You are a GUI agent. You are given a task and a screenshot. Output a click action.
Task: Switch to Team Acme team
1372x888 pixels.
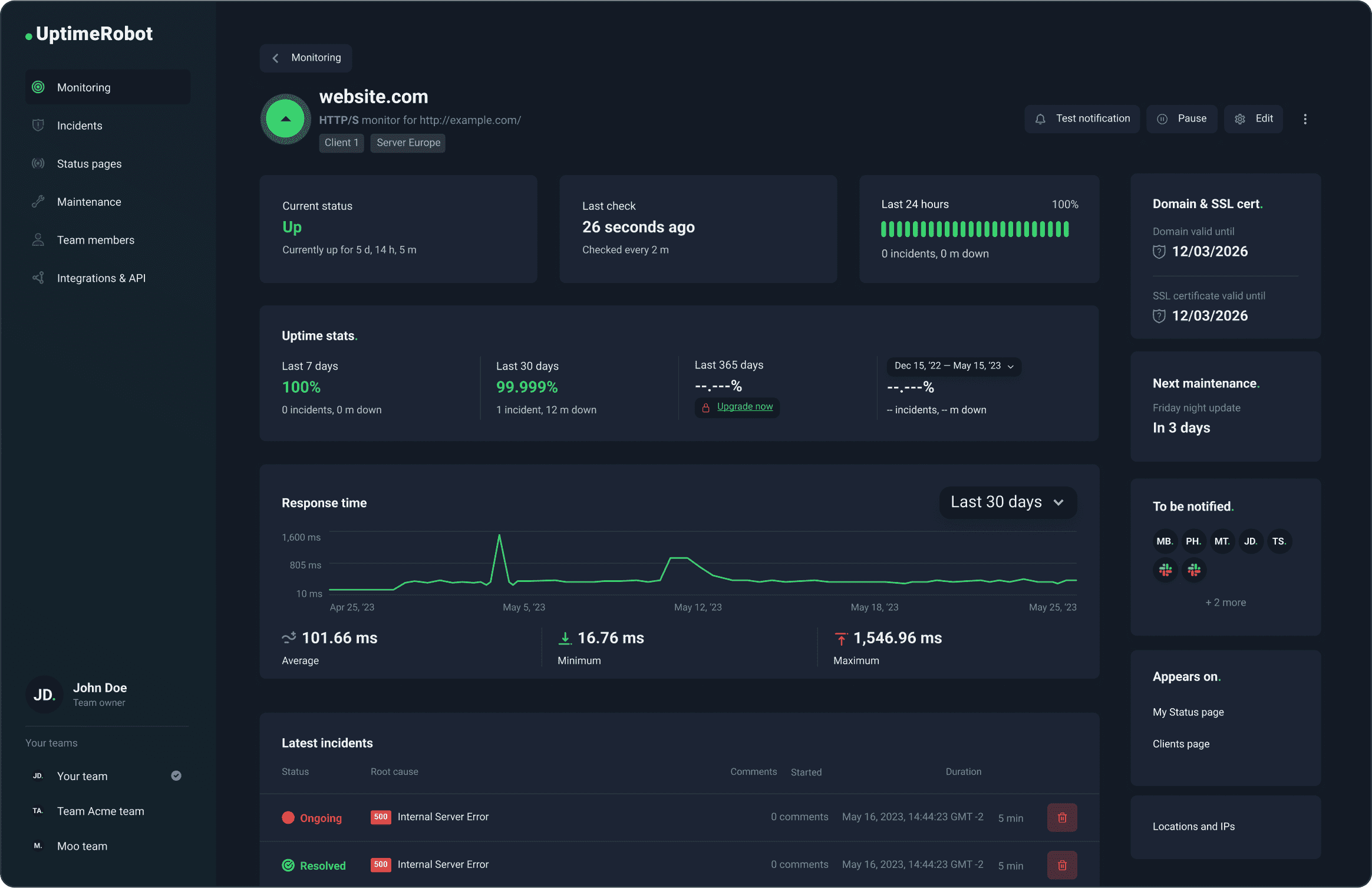tap(100, 811)
